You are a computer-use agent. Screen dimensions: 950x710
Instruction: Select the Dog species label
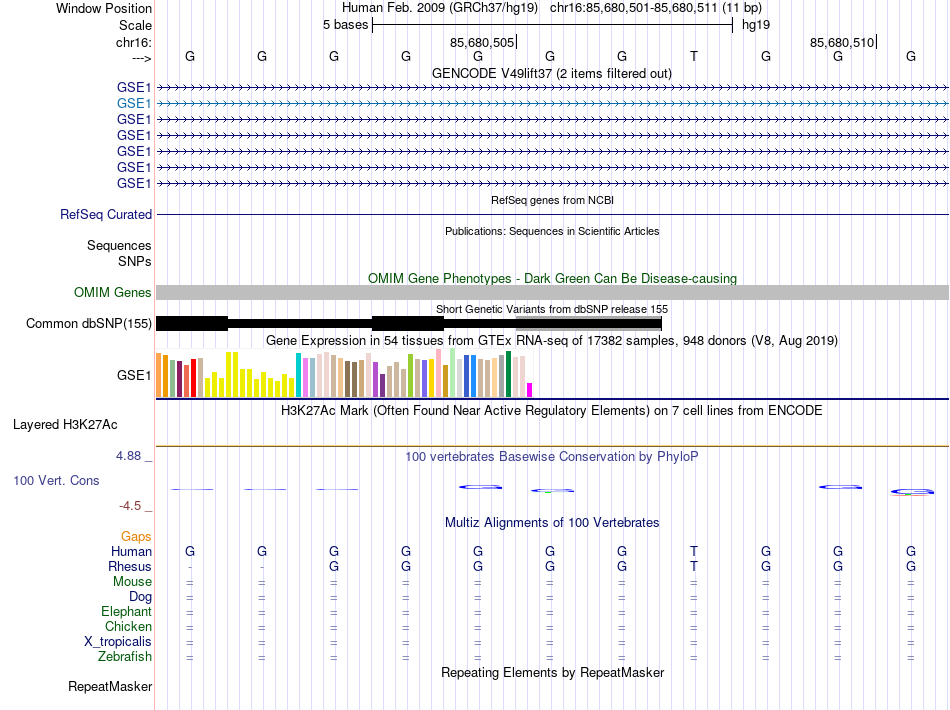[141, 597]
